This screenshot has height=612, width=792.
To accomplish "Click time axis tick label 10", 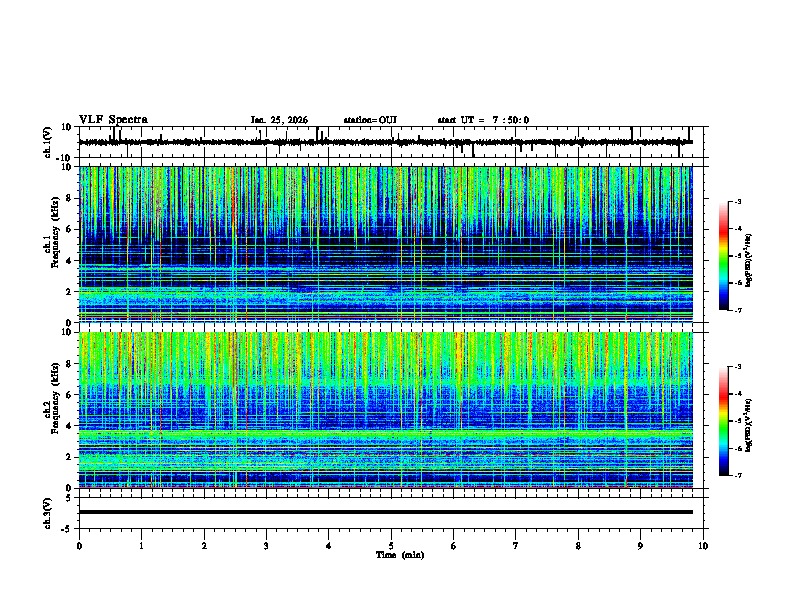I will pyautogui.click(x=703, y=546).
